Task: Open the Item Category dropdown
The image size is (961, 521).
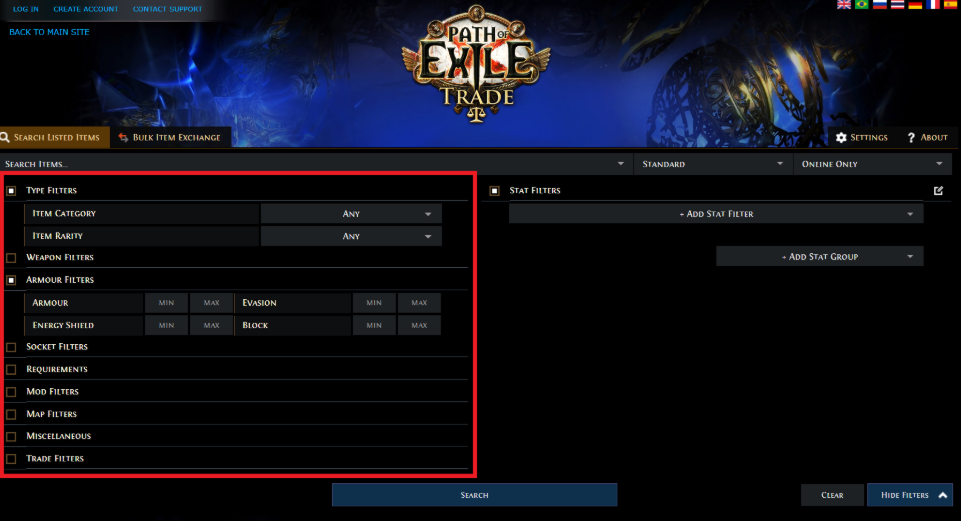Action: click(351, 213)
